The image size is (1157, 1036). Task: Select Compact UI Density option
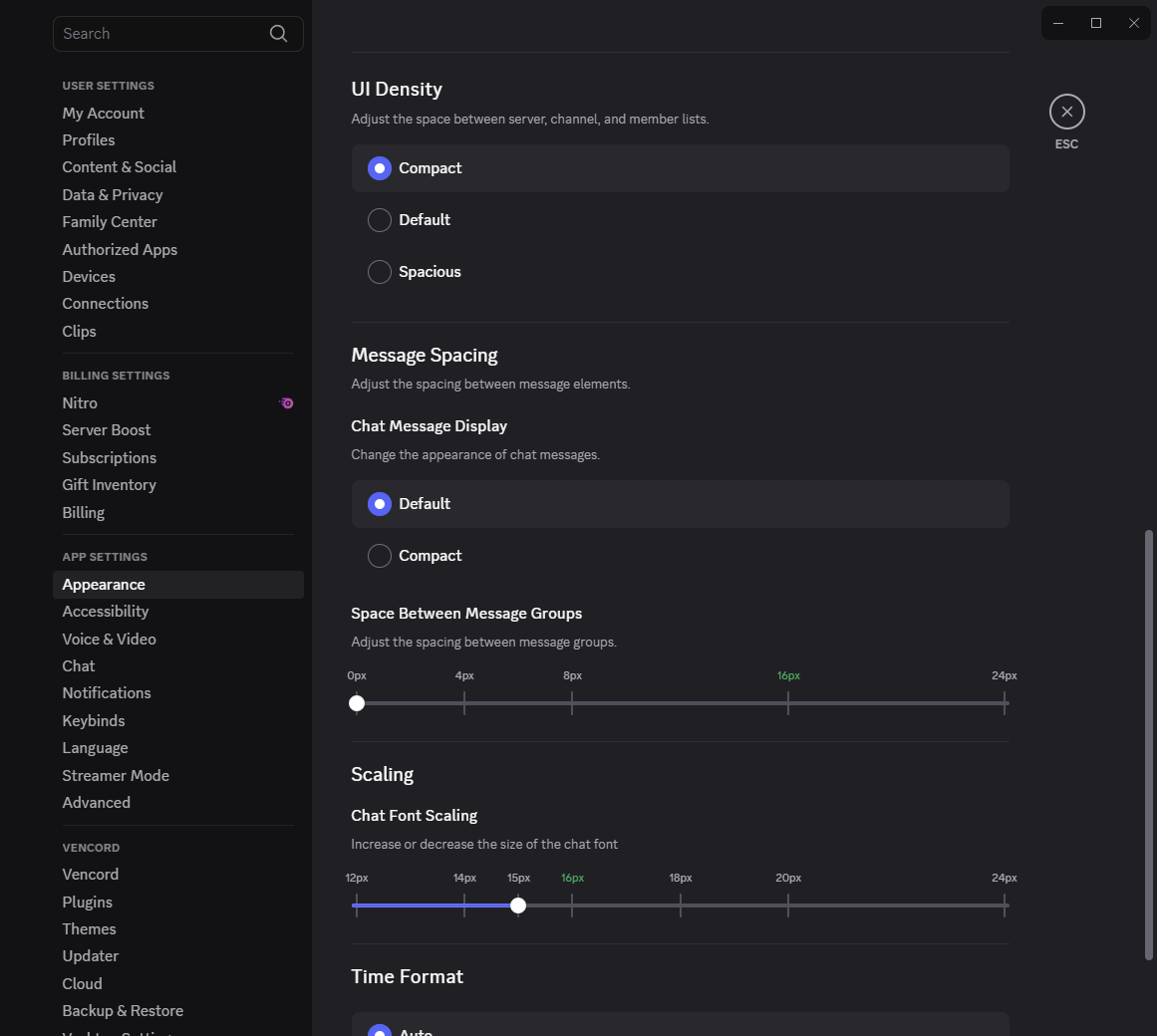pyautogui.click(x=380, y=168)
